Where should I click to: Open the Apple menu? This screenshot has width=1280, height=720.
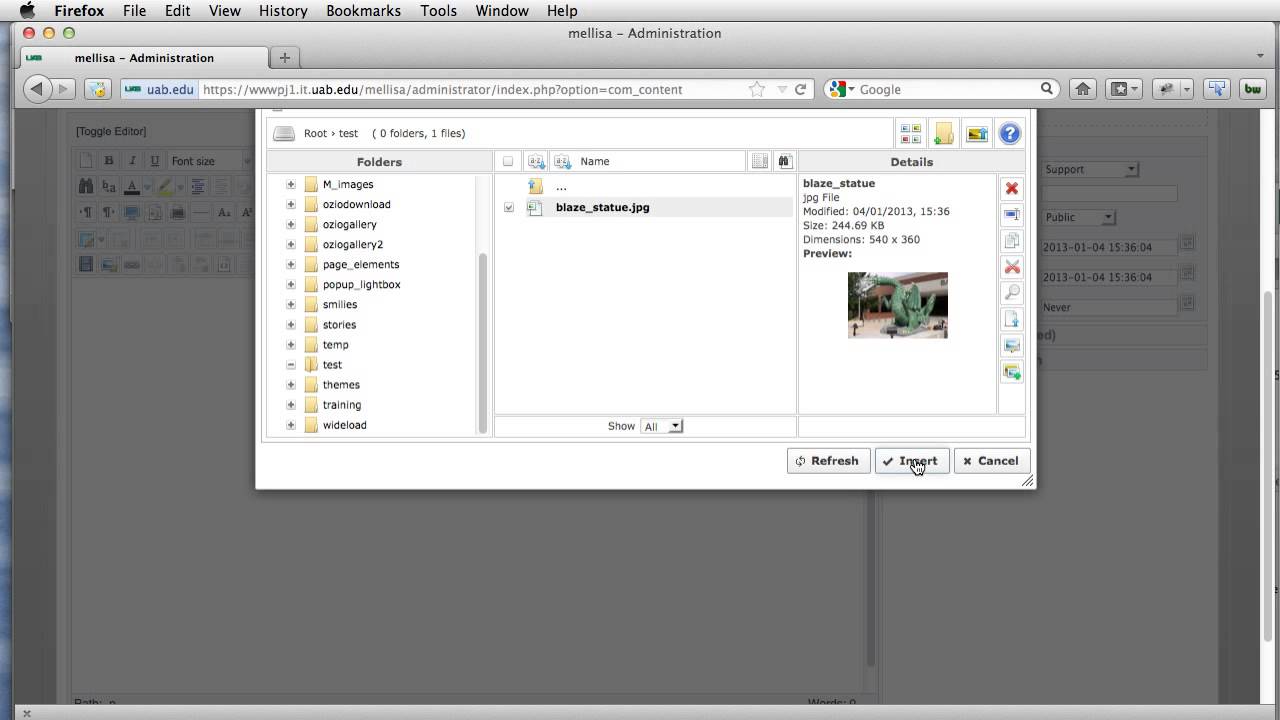pos(27,11)
